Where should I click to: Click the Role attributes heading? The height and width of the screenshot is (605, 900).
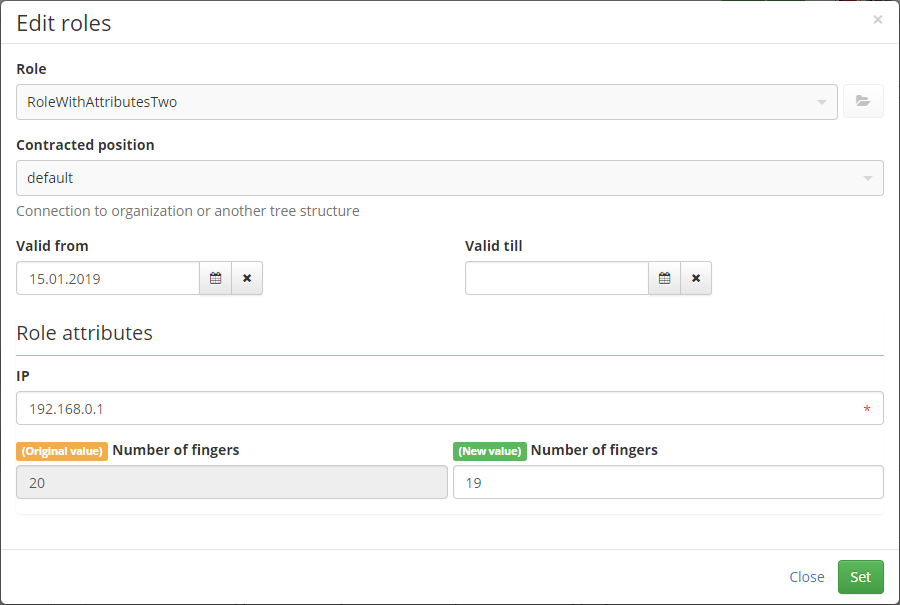point(84,333)
